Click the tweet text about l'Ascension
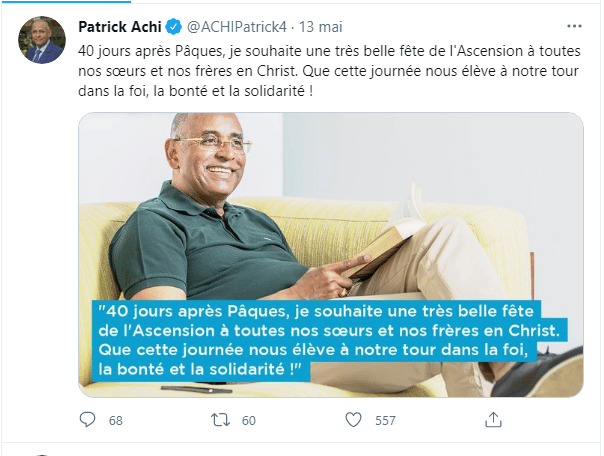This screenshot has height=456, width=604. coord(329,71)
